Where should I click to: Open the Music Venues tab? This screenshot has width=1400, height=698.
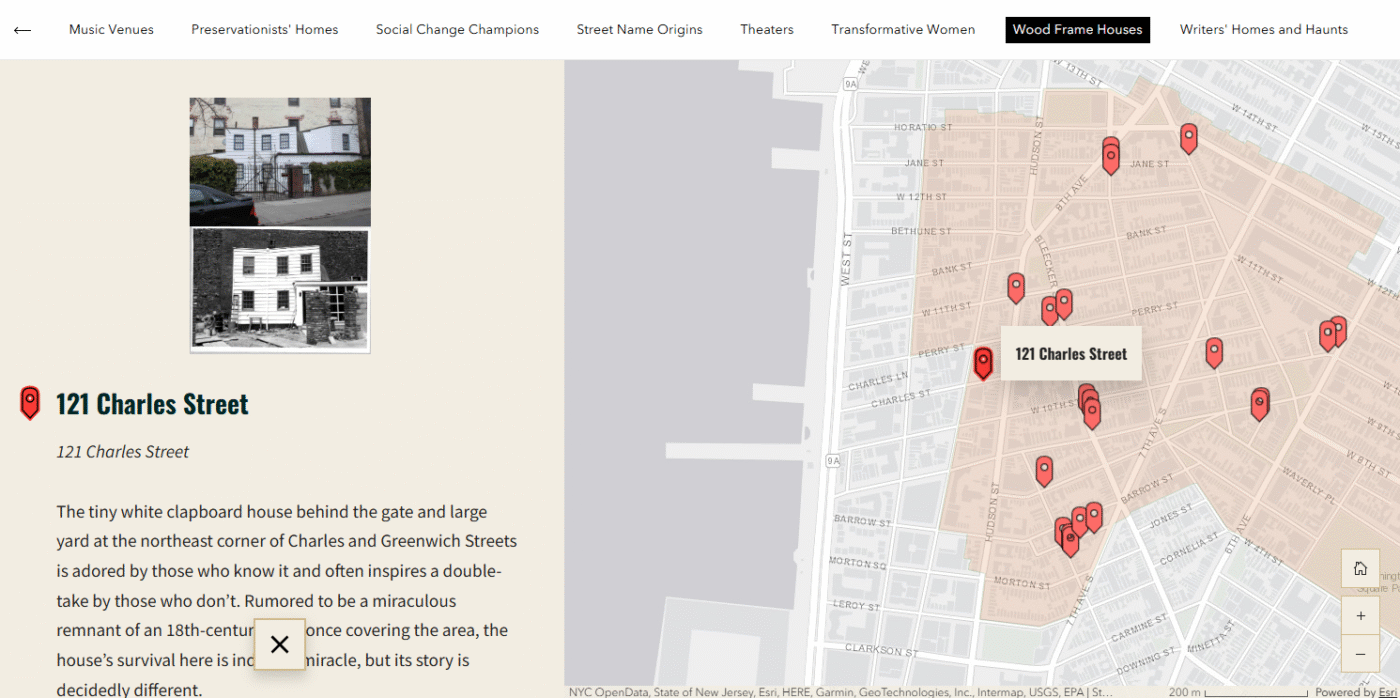click(111, 30)
